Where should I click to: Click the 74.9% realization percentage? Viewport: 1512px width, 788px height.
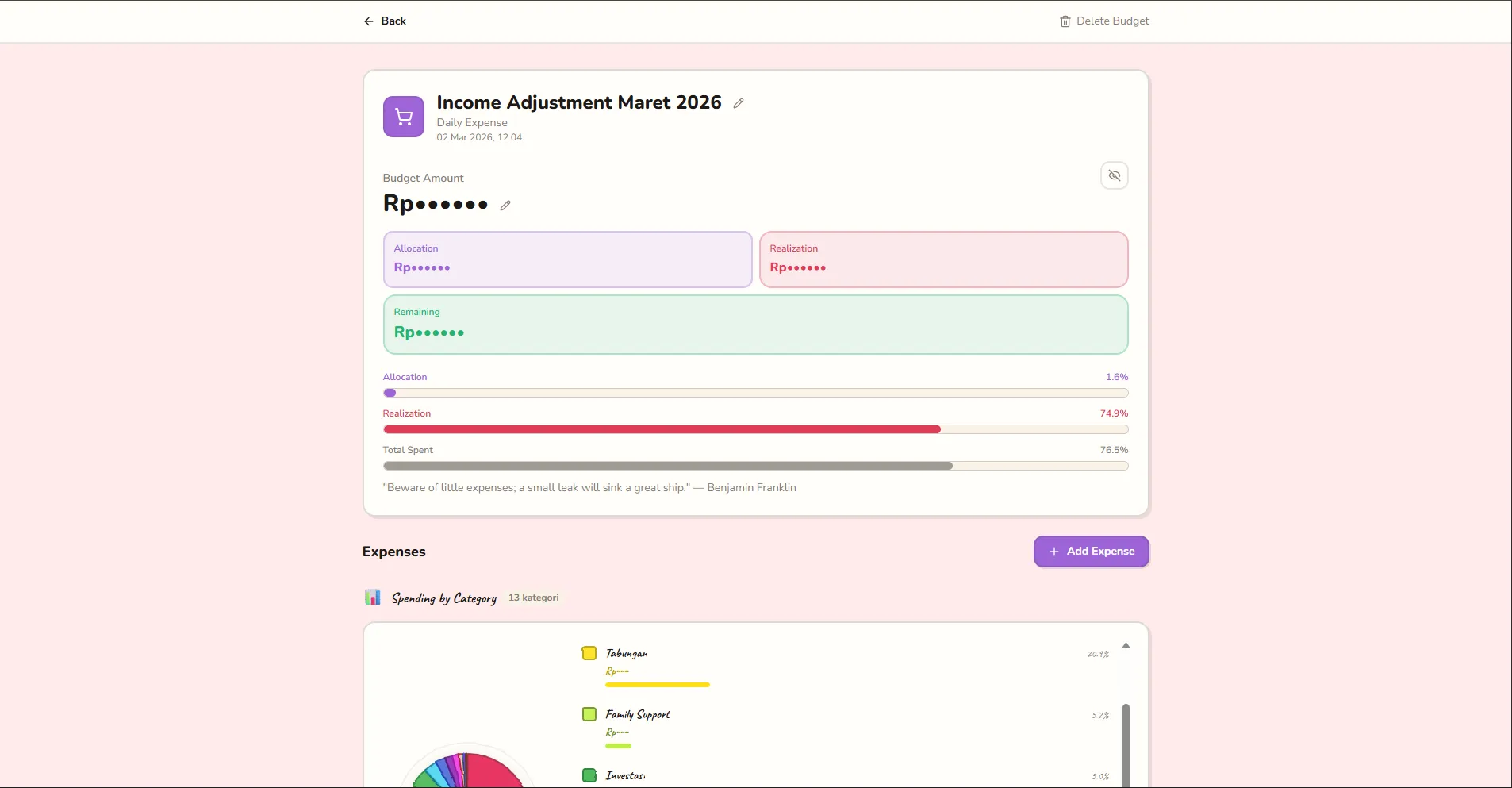click(x=1114, y=413)
